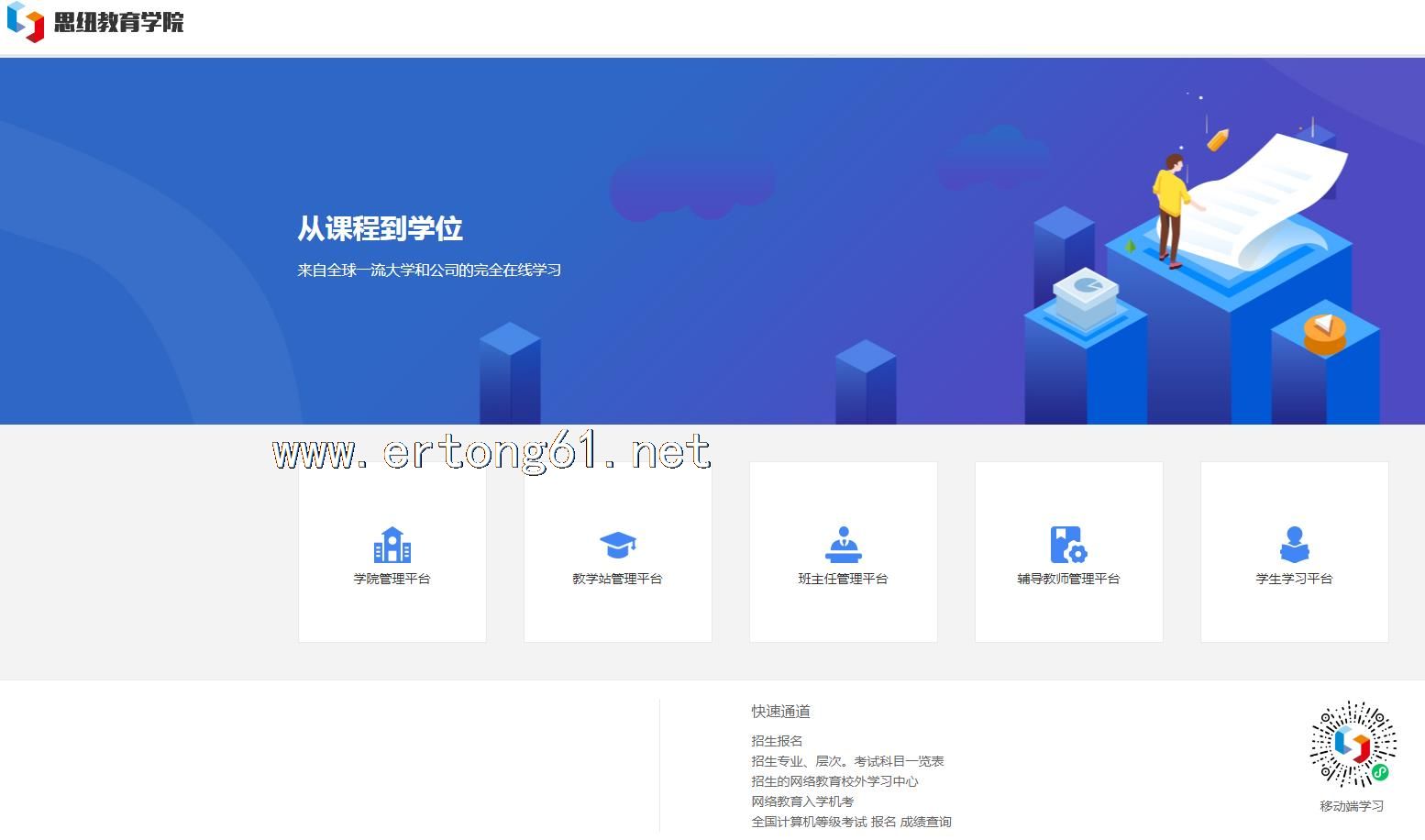
Task: Click the 辅导教师管理平台 book-gear icon
Action: 1068,545
